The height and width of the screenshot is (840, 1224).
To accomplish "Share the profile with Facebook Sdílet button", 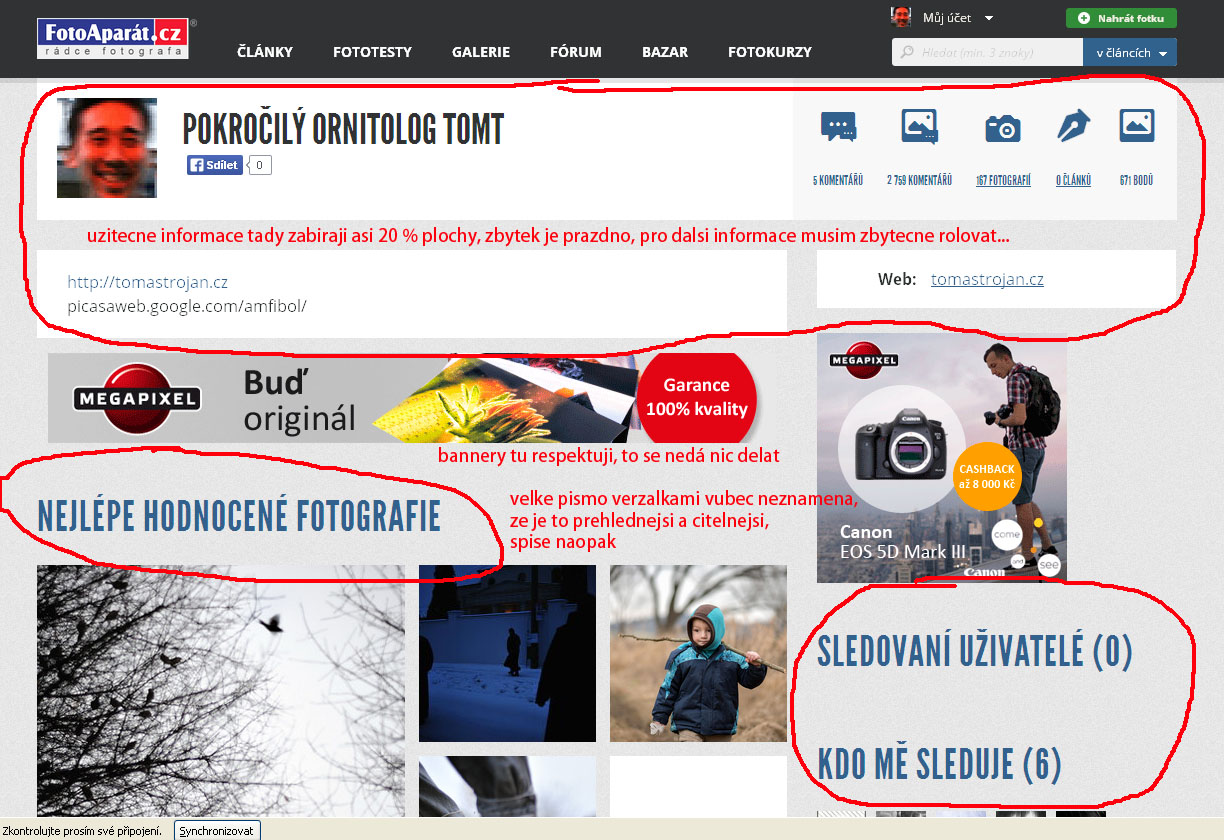I will point(215,166).
